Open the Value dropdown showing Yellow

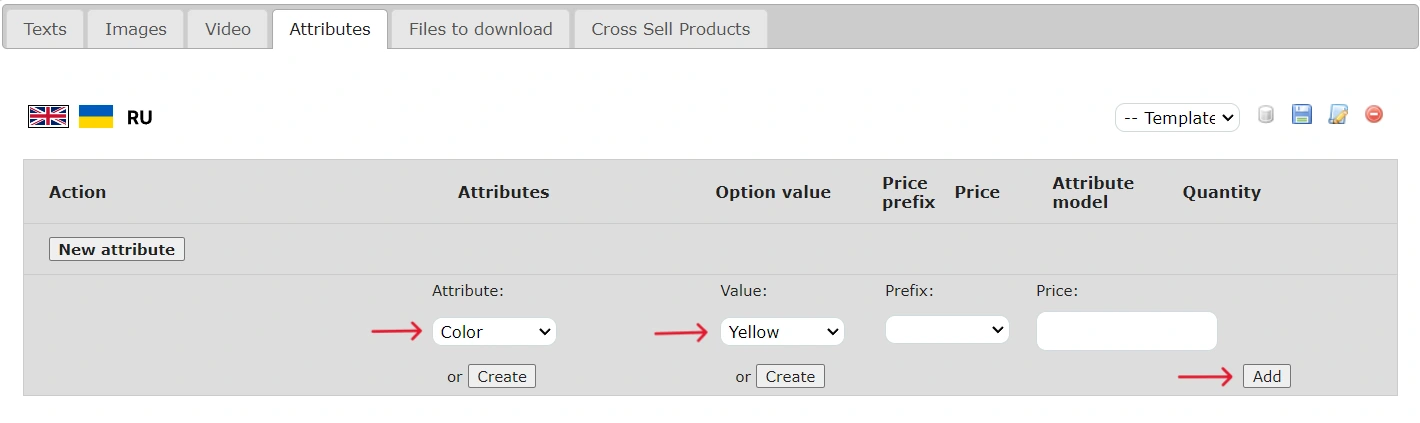click(782, 332)
